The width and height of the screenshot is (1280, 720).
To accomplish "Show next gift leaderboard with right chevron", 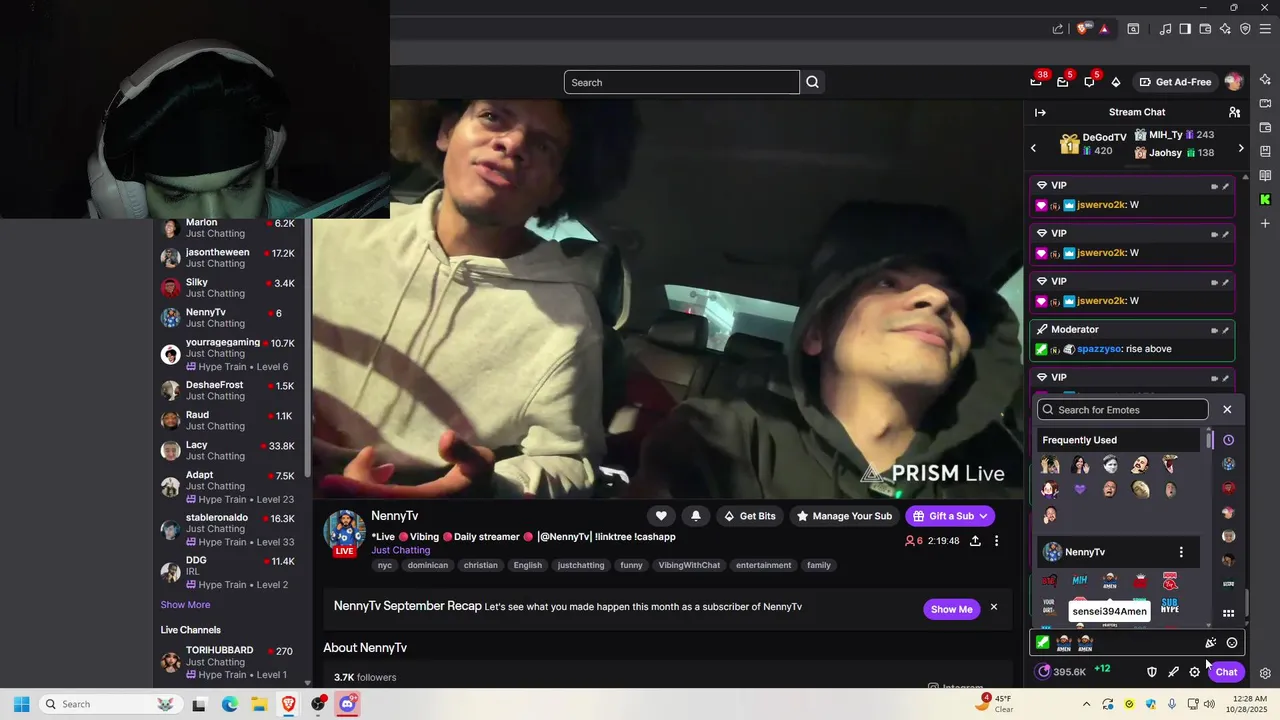I will [1241, 149].
